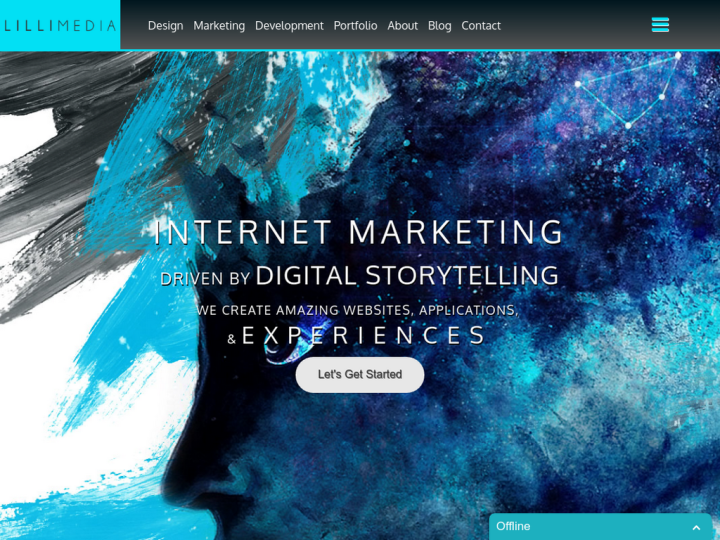Image resolution: width=720 pixels, height=540 pixels.
Task: Click the constellation graphic in hero image
Action: [628, 90]
